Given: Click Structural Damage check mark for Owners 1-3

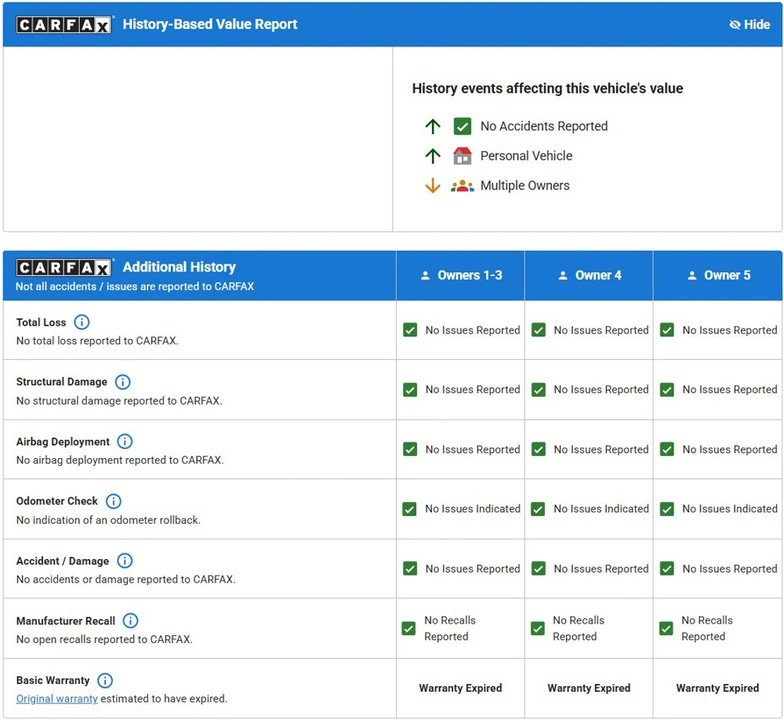Looking at the screenshot, I should (x=410, y=390).
